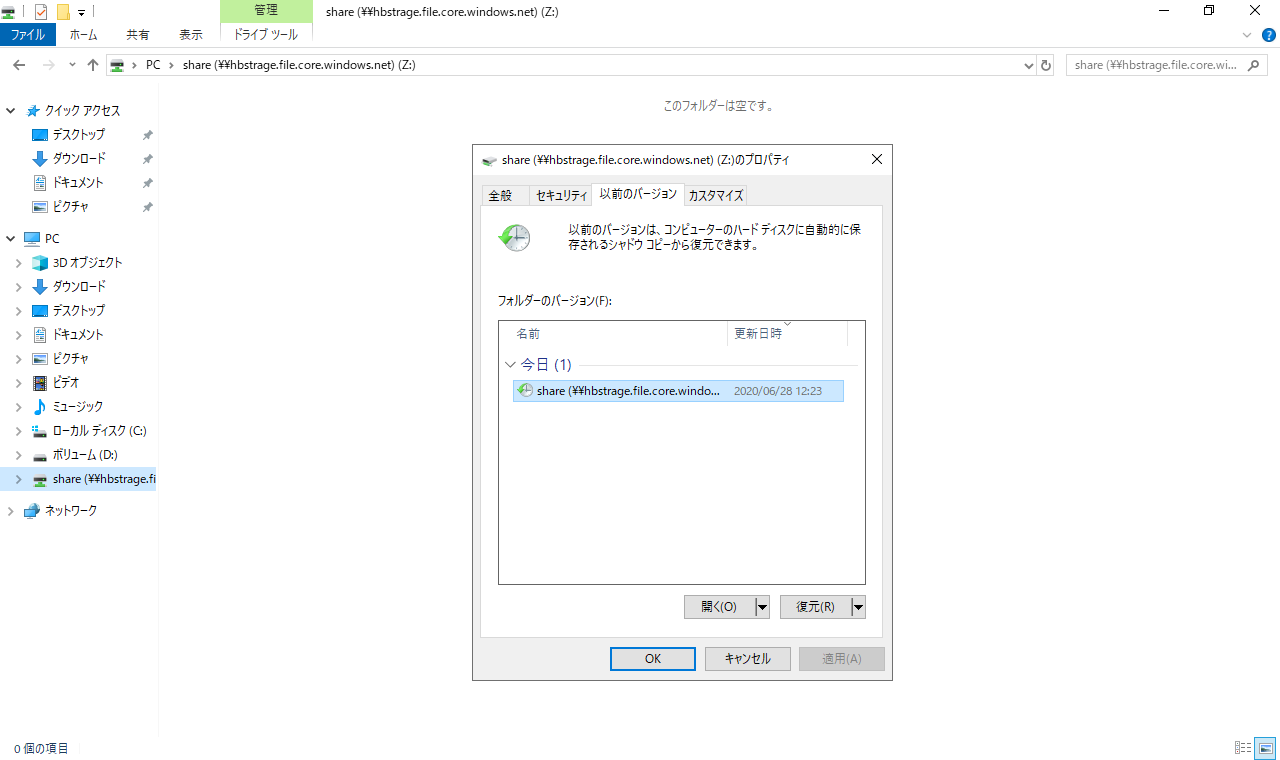
Task: Click the New Folder quick access icon
Action: coord(63,12)
